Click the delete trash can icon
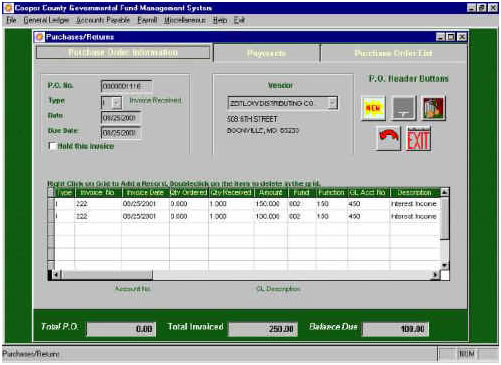The image size is (501, 365). point(433,108)
